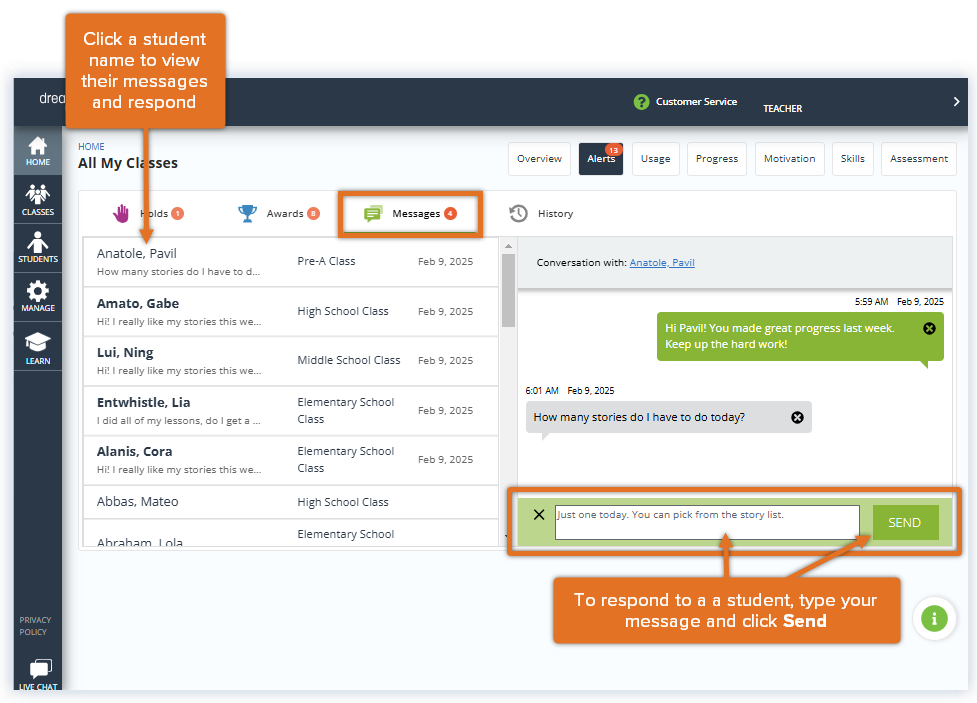Dismiss the 'Hi Pavil!' message with its X
This screenshot has width=977, height=703.
(x=928, y=330)
